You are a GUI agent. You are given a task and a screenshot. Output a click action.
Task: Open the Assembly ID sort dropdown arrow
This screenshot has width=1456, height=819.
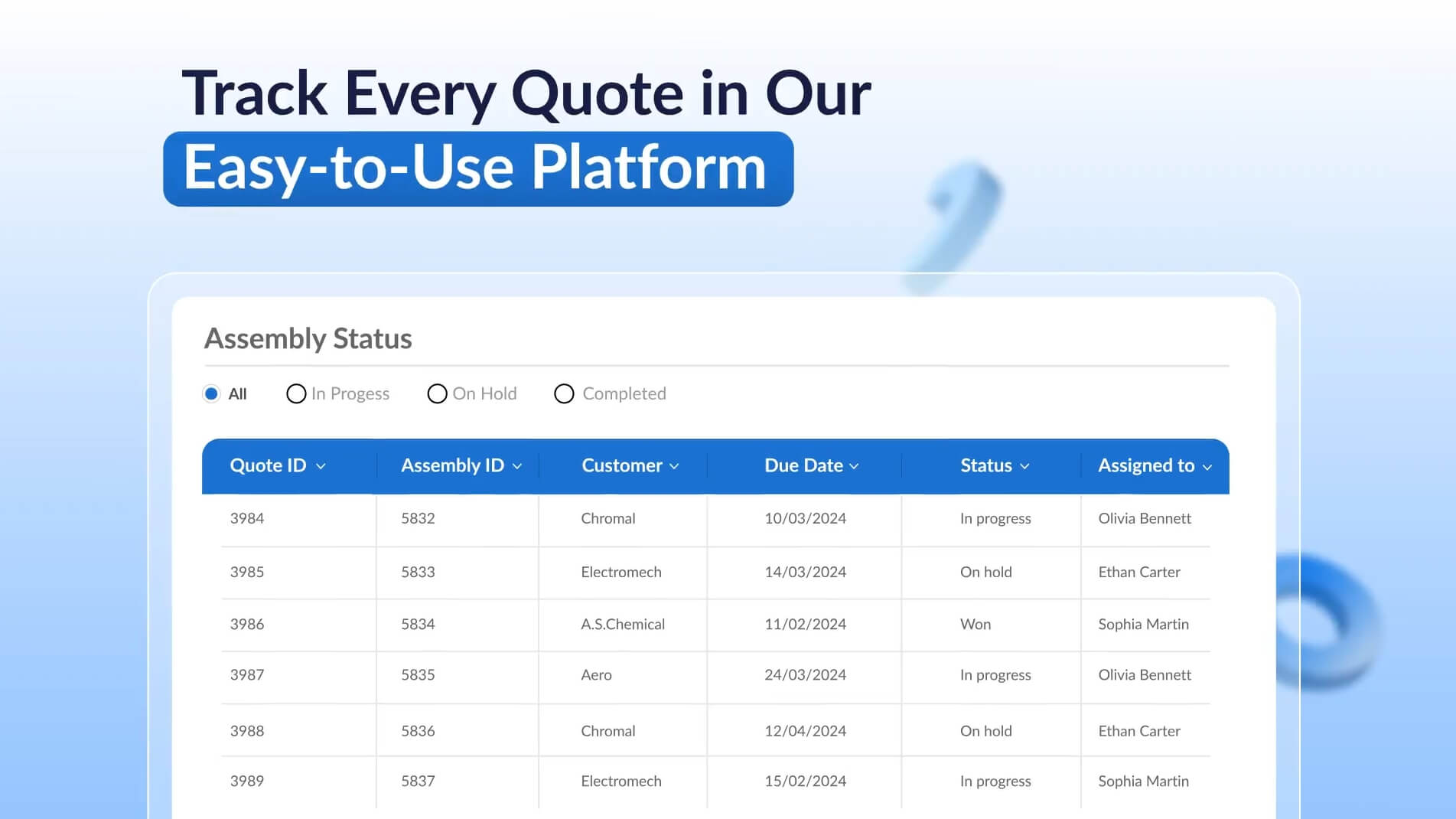(517, 466)
